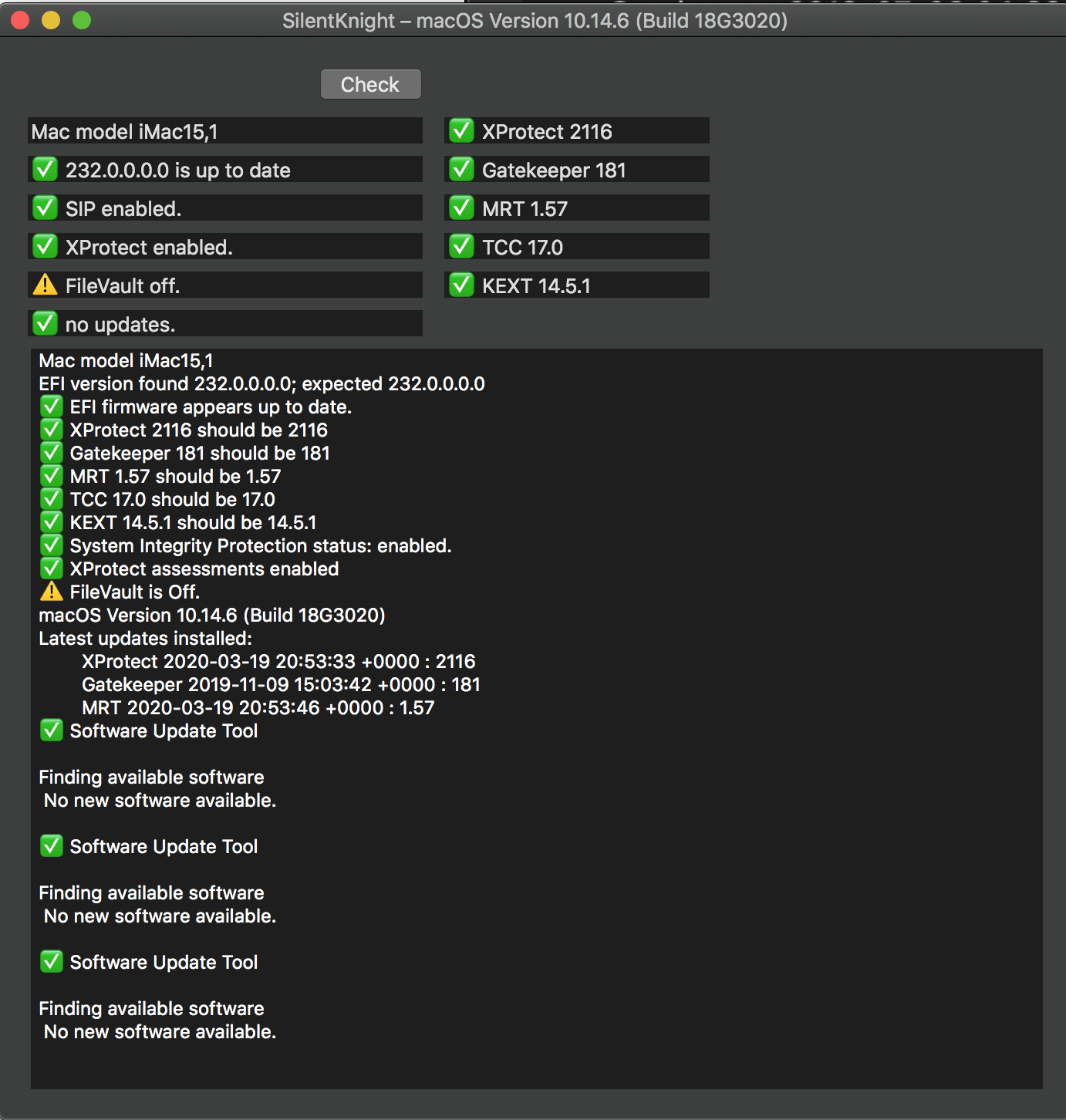
Task: Click the 'Latest updates installed:' log line
Action: [145, 638]
